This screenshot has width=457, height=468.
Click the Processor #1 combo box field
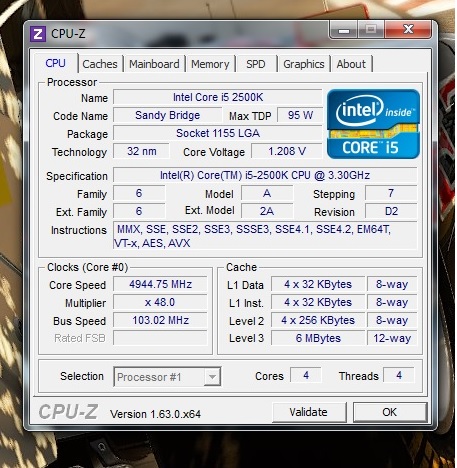click(x=167, y=377)
